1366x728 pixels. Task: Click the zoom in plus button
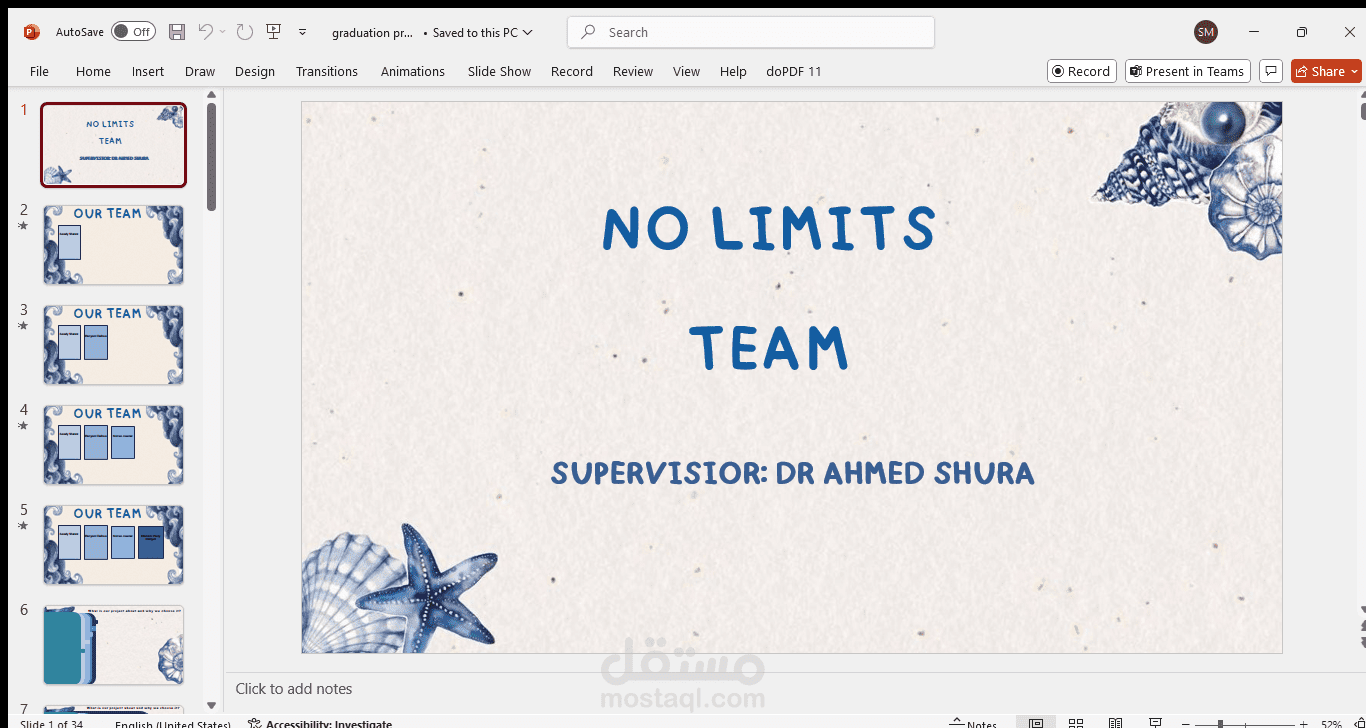(1303, 723)
